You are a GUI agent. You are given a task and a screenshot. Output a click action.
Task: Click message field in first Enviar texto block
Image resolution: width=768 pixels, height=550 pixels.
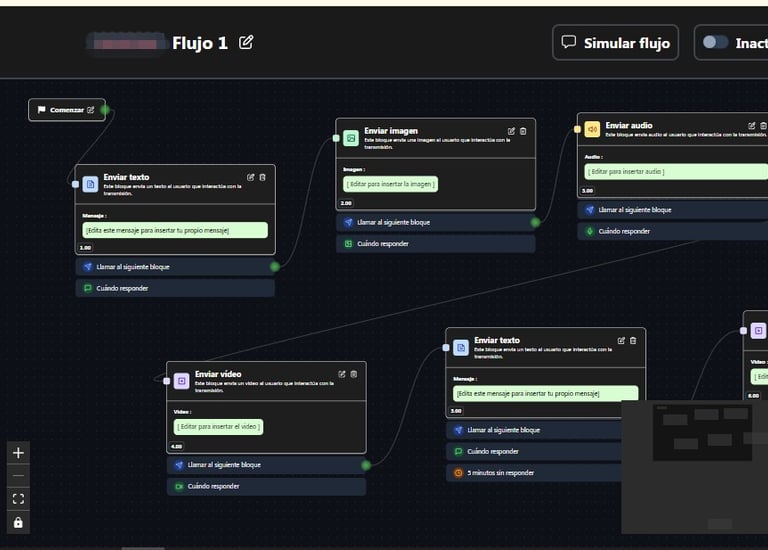175,230
